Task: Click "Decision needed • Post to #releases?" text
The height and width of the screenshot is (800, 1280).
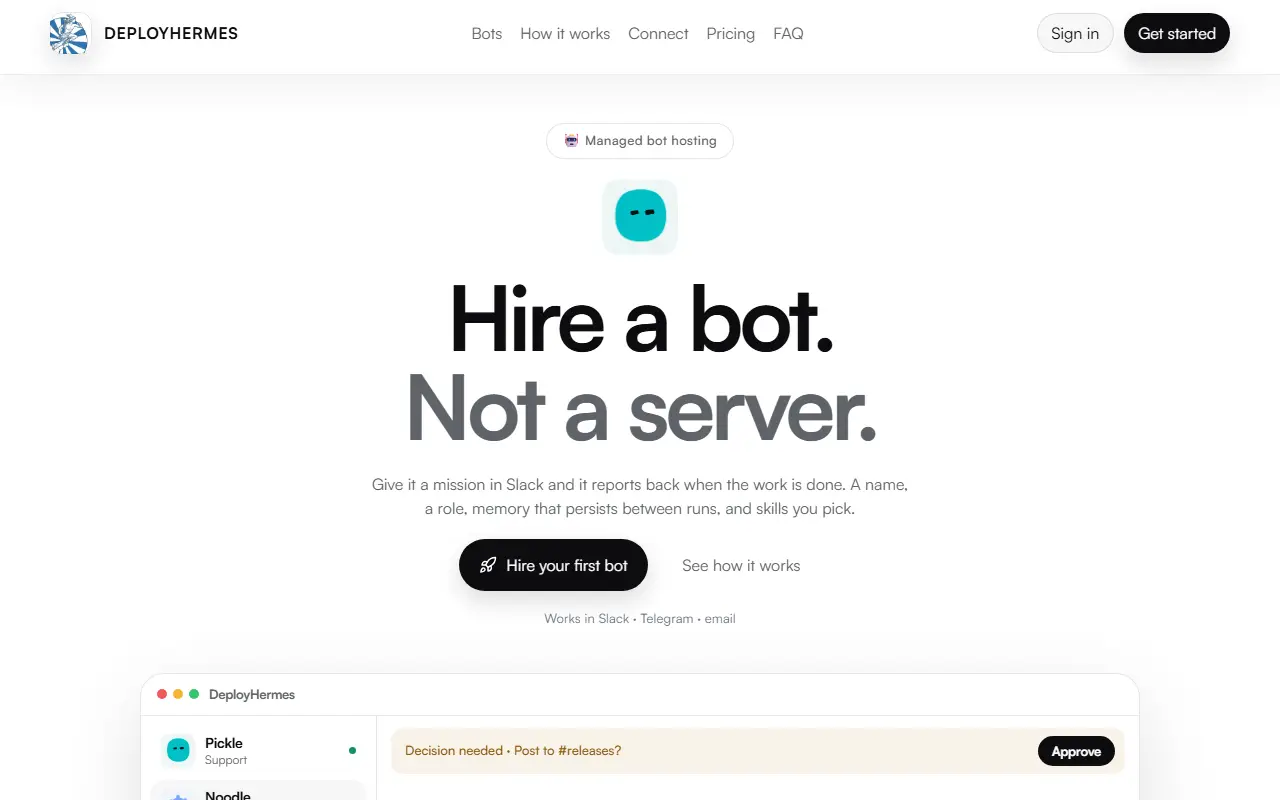Action: 513,751
